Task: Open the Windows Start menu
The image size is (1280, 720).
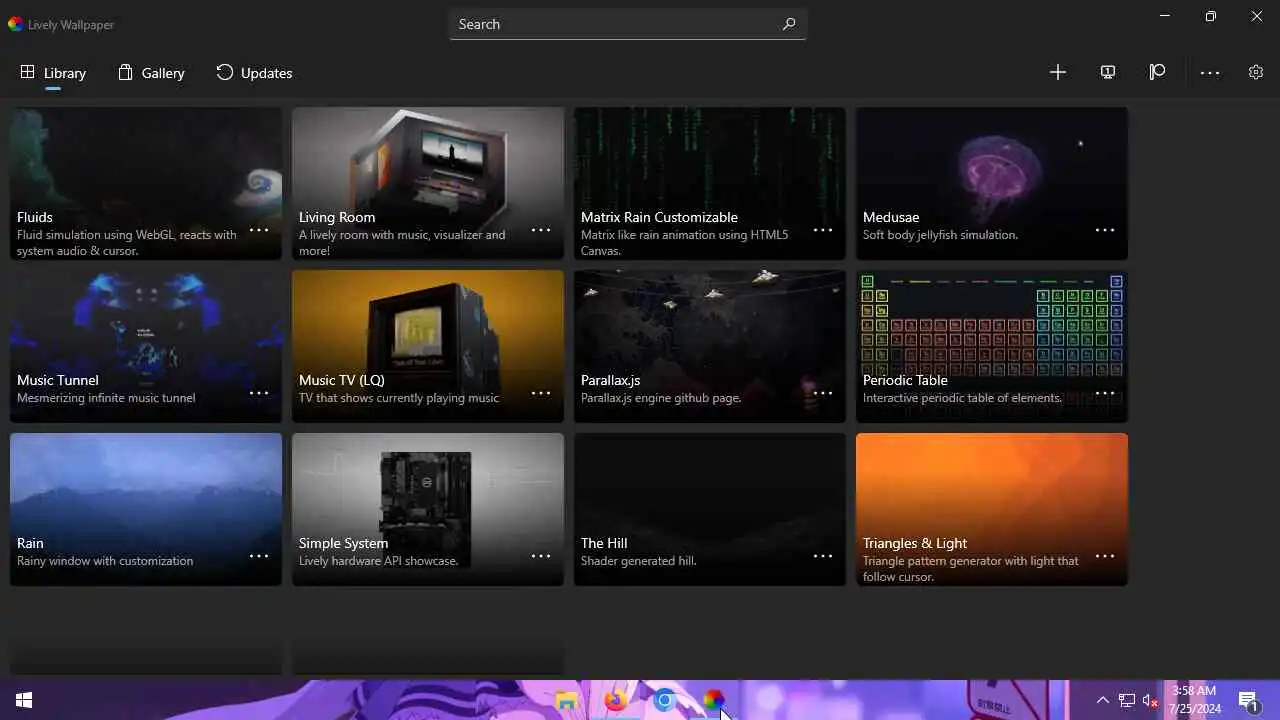Action: pos(24,700)
